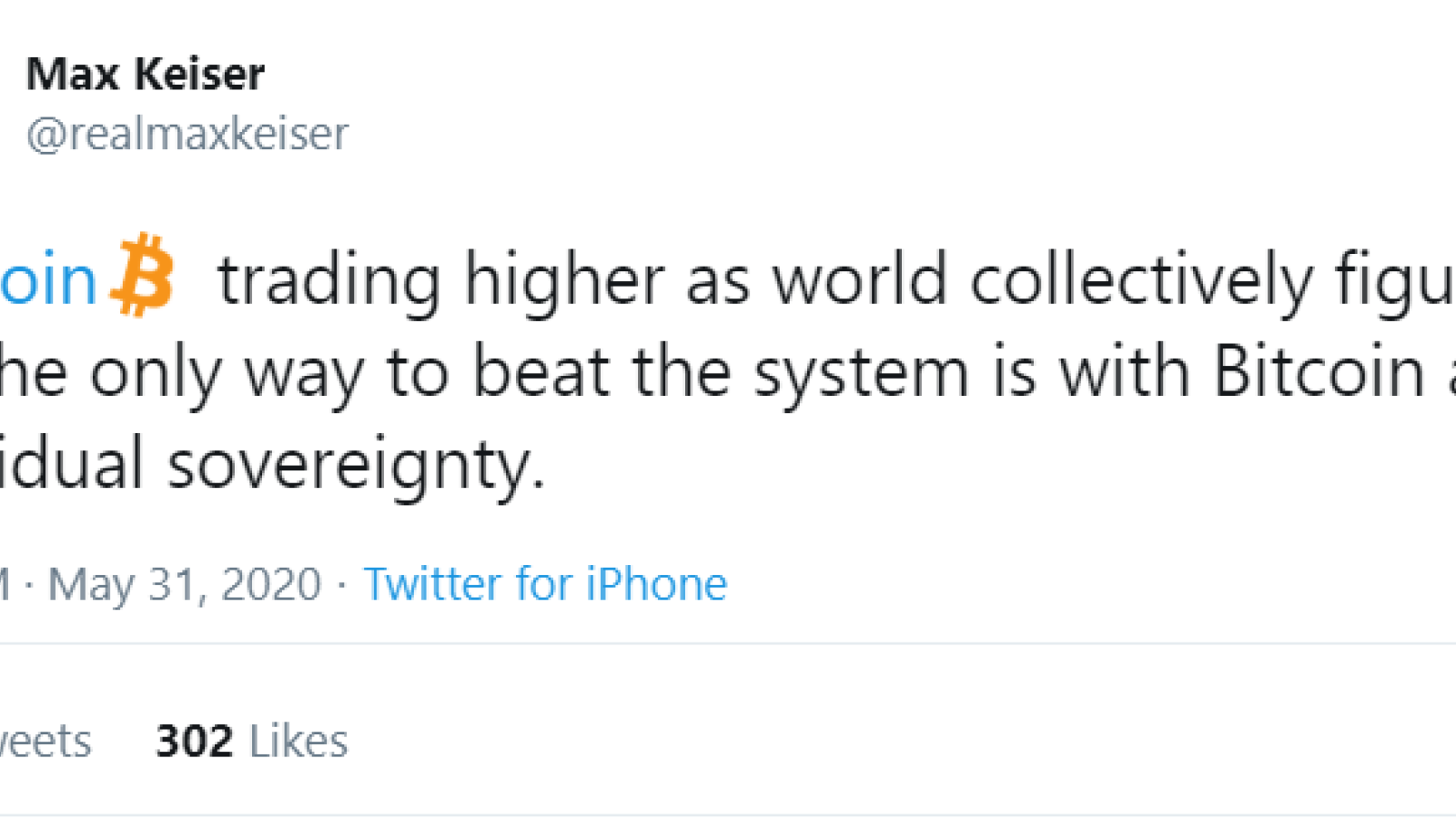
Task: Click the word 'iPhone' in source link
Action: click(656, 583)
